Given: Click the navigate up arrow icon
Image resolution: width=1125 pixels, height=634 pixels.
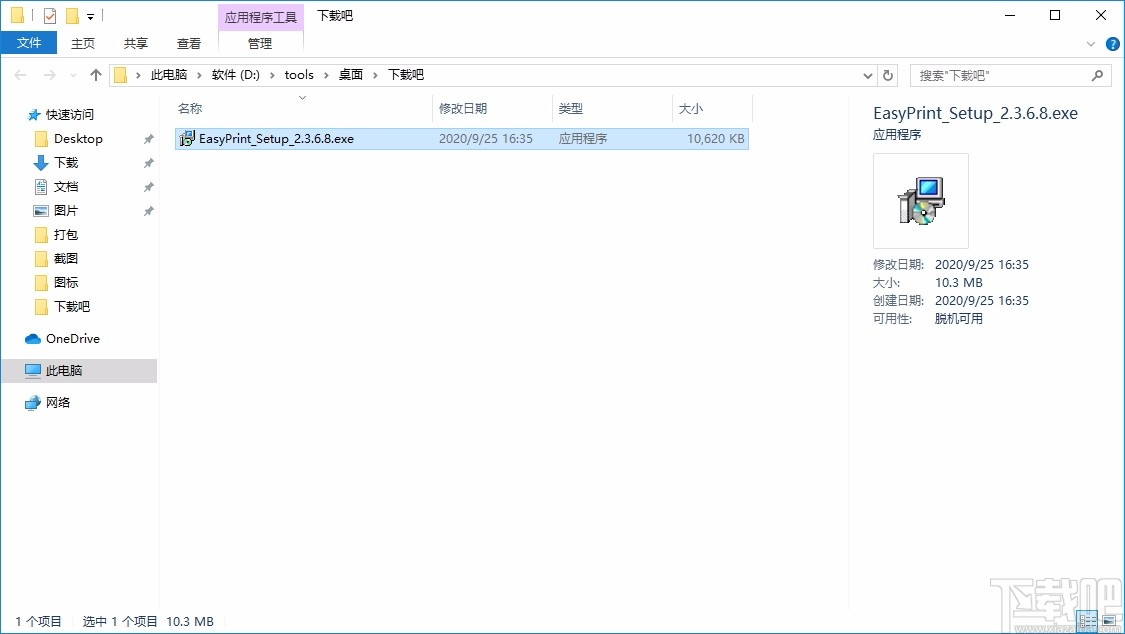Looking at the screenshot, I should pos(95,74).
